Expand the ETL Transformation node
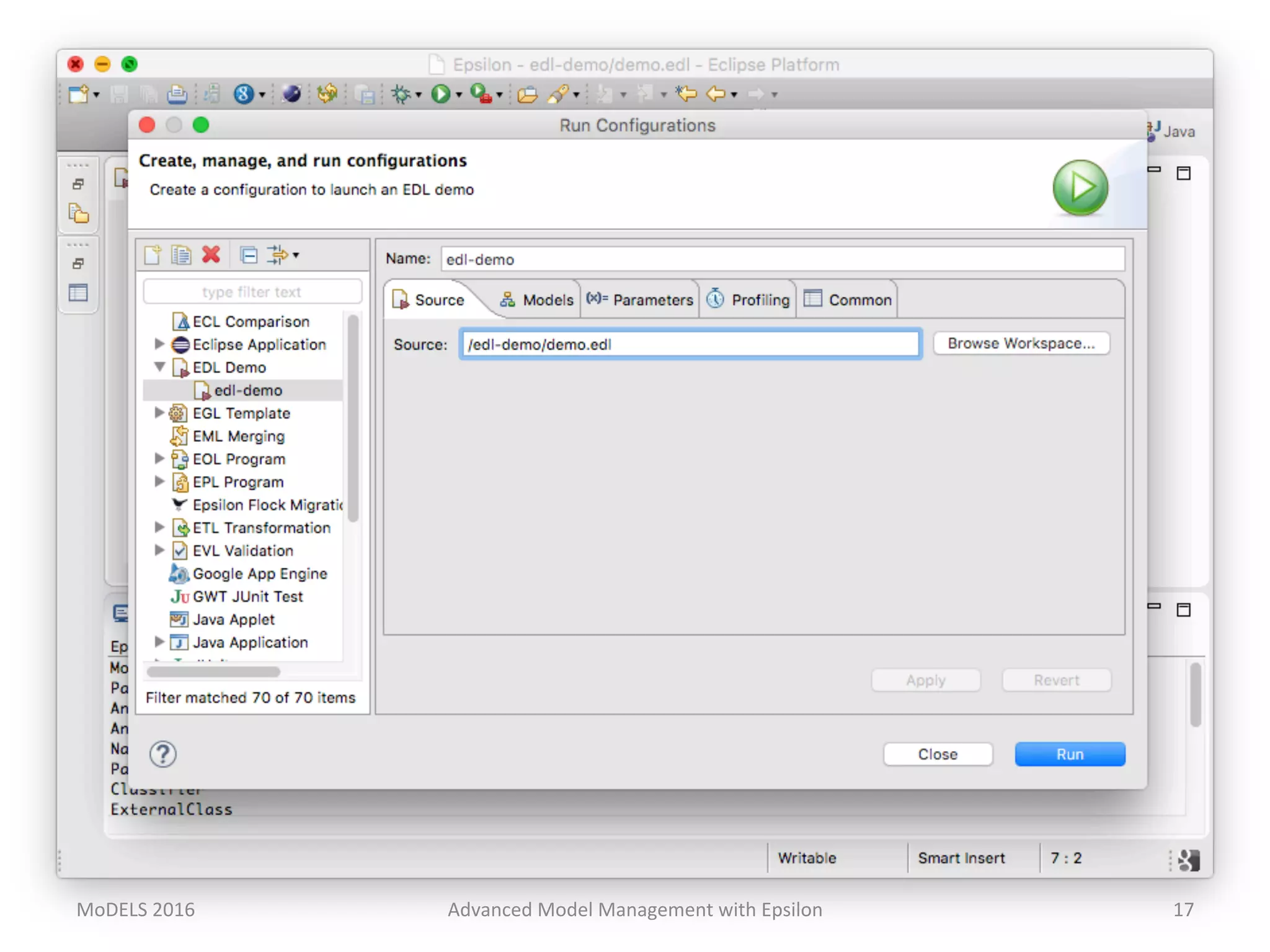Image resolution: width=1270 pixels, height=952 pixels. (159, 527)
